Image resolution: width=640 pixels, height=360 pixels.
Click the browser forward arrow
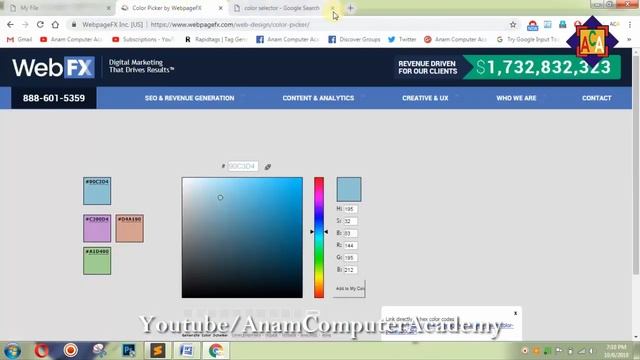25,24
